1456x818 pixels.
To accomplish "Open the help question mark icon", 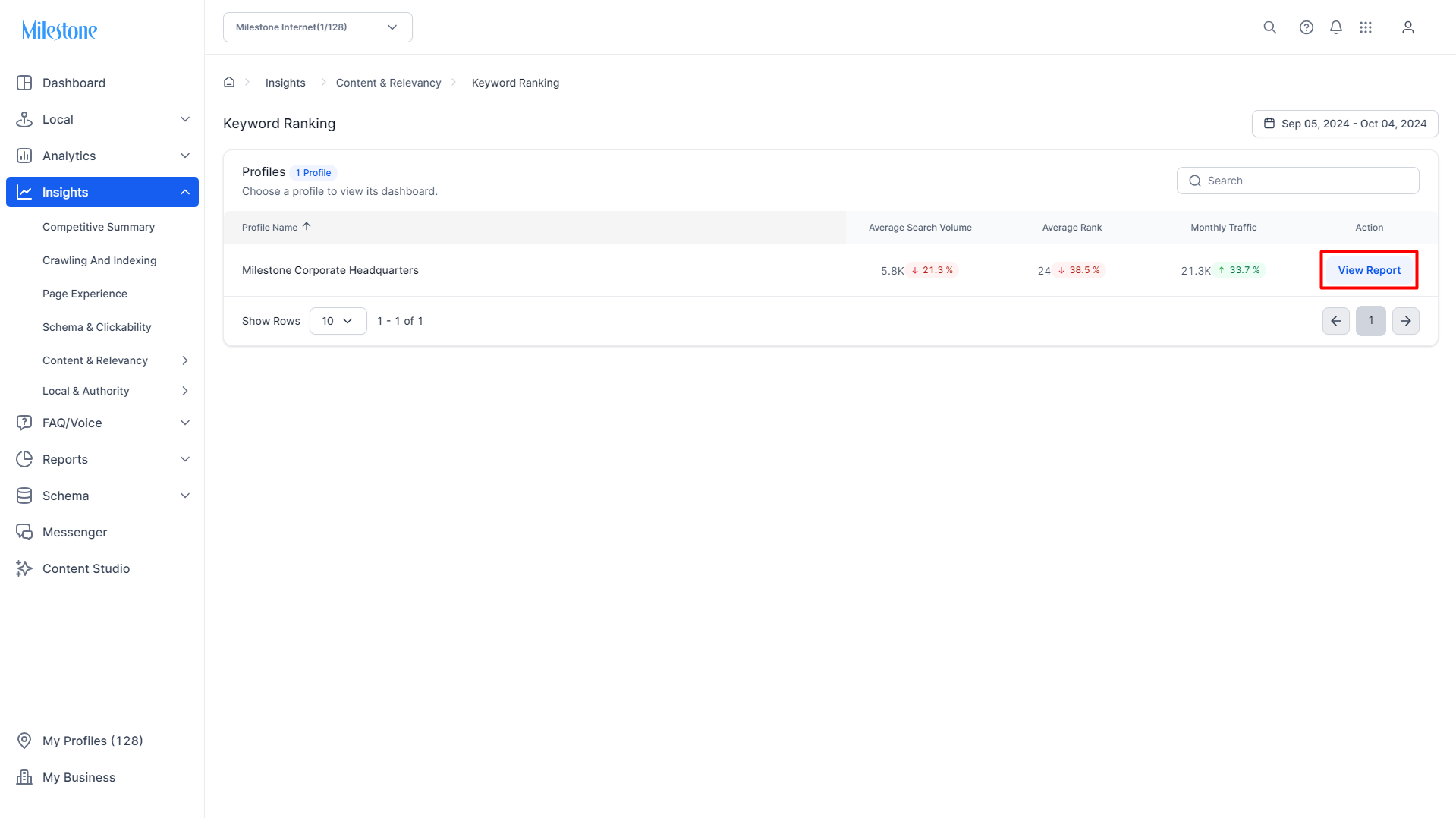I will (x=1307, y=27).
